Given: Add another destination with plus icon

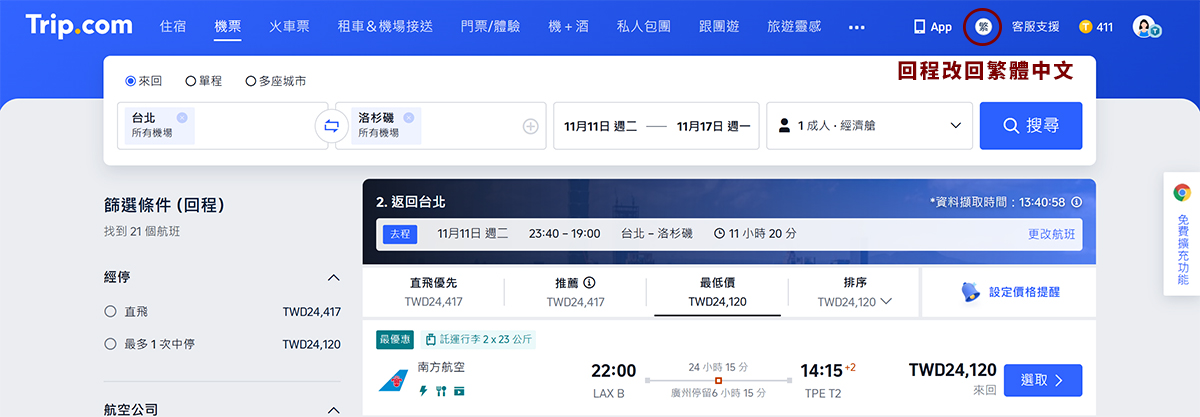Looking at the screenshot, I should pyautogui.click(x=530, y=126).
